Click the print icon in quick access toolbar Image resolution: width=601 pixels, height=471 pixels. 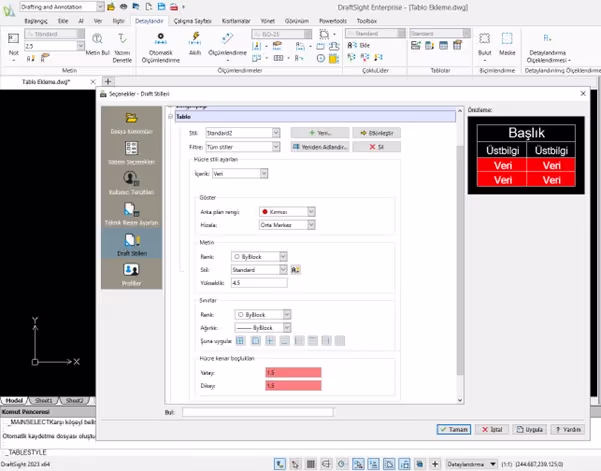pos(174,7)
